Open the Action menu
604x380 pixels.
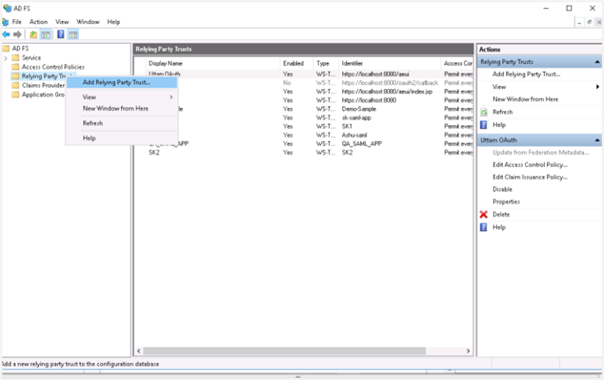click(39, 22)
